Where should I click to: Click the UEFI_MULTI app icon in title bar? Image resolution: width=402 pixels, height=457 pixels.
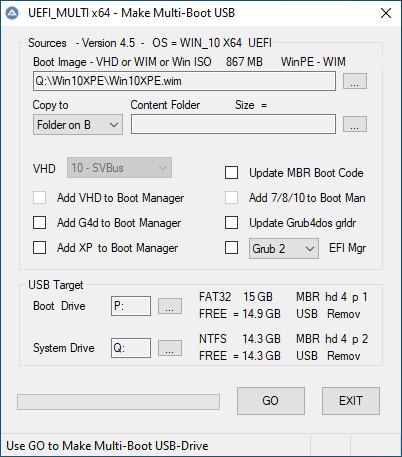pos(12,13)
